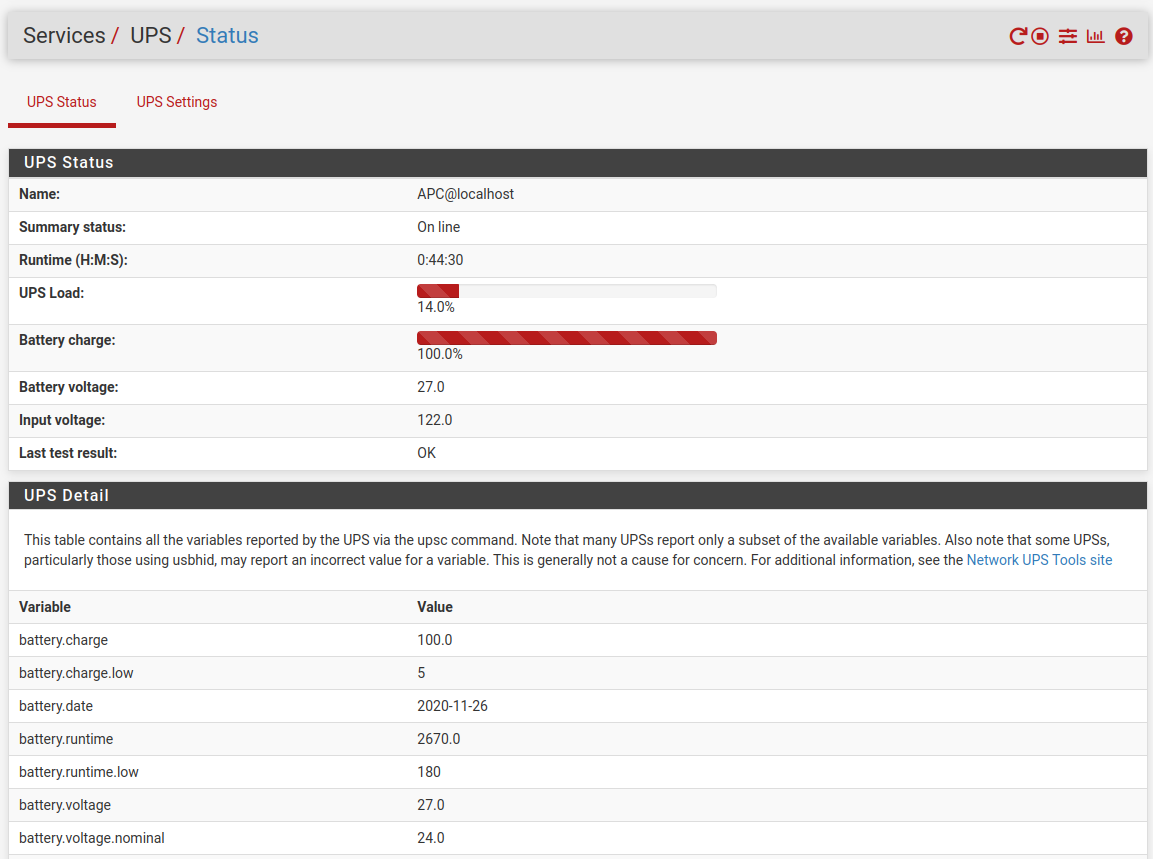Click the Variable column header
Viewport: 1153px width, 859px height.
click(x=45, y=607)
